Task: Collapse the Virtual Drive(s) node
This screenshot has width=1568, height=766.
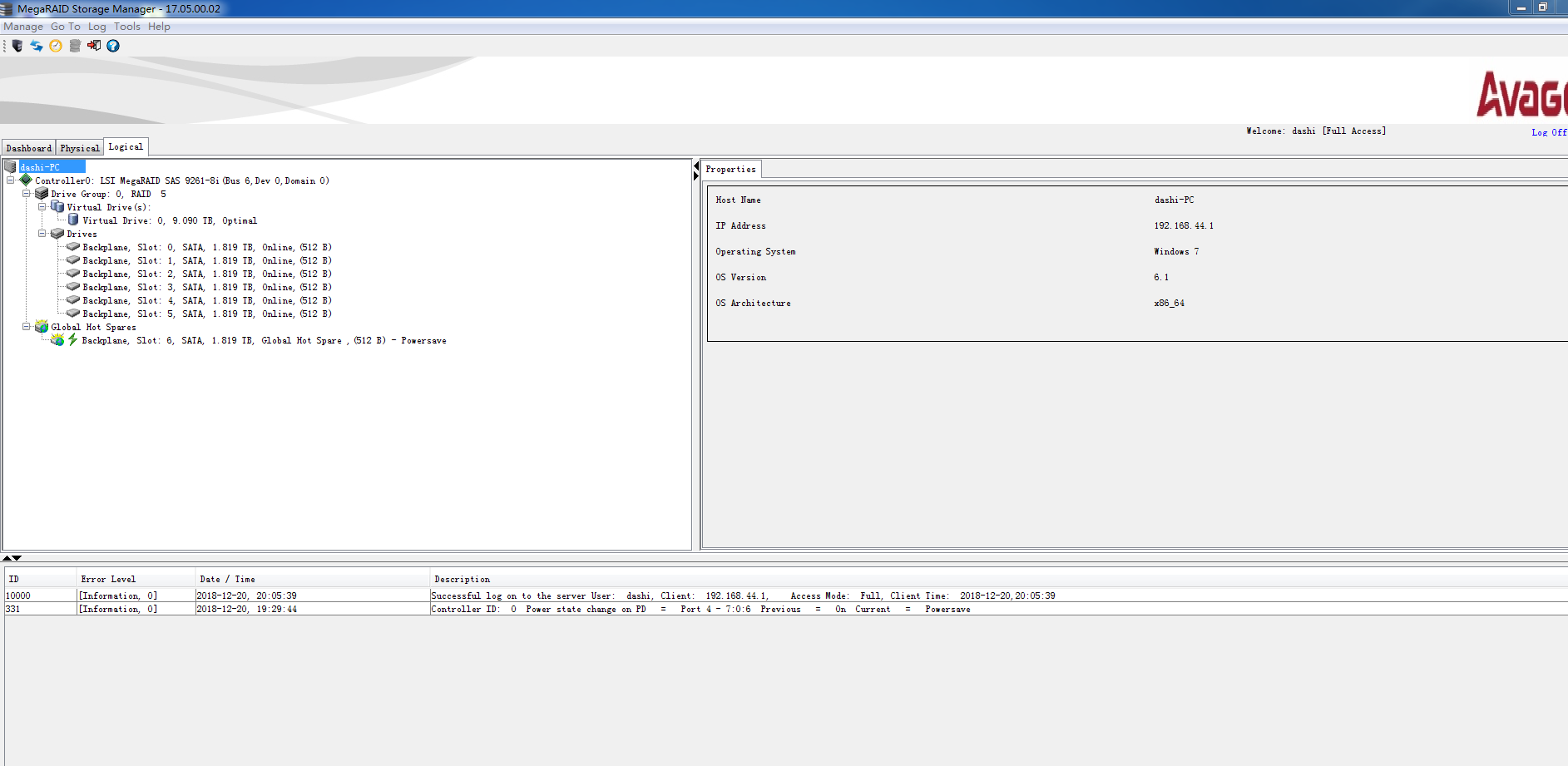Action: (x=42, y=207)
